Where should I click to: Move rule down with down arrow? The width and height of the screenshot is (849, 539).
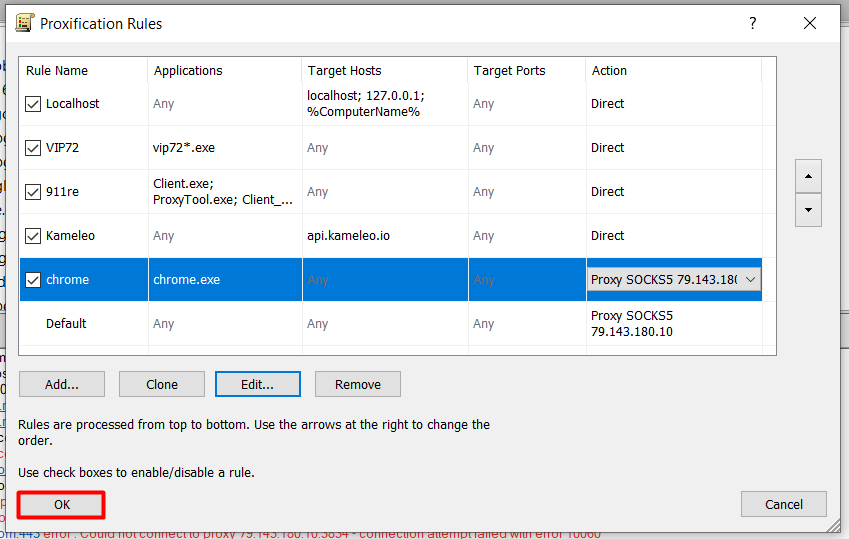pos(807,210)
